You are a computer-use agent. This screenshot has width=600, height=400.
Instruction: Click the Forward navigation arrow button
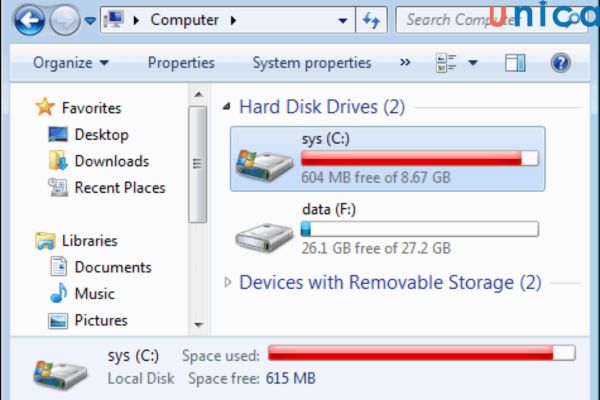(64, 19)
